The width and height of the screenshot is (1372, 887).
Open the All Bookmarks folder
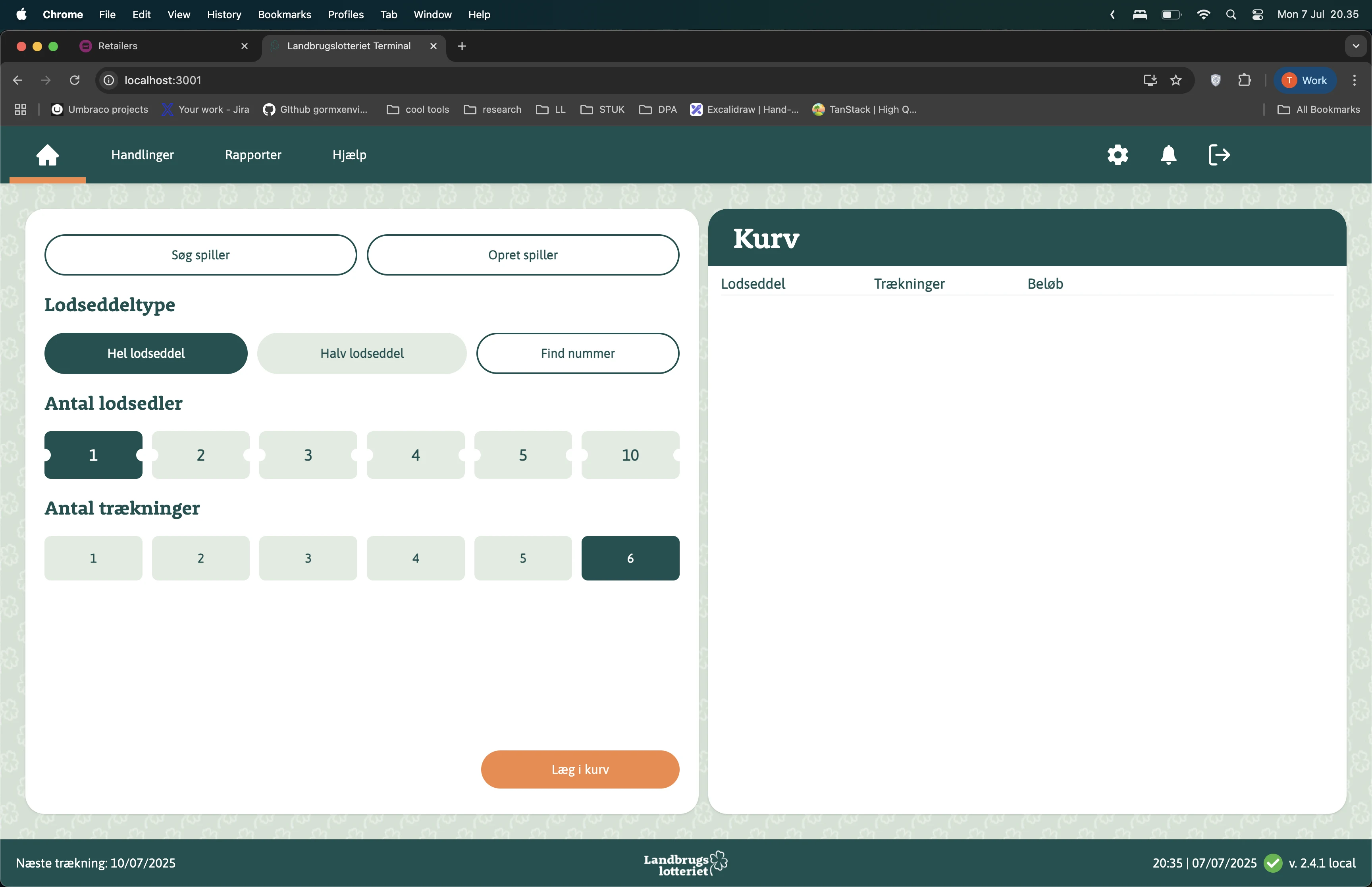(x=1318, y=110)
